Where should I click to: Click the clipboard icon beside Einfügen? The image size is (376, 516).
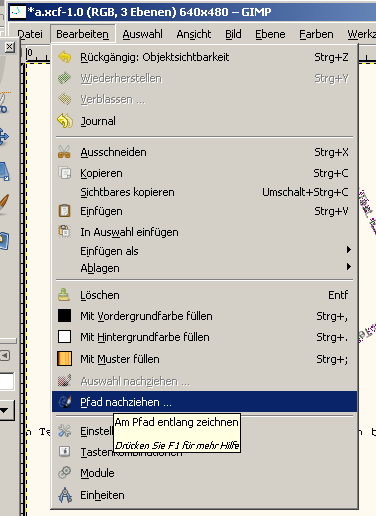click(x=64, y=211)
